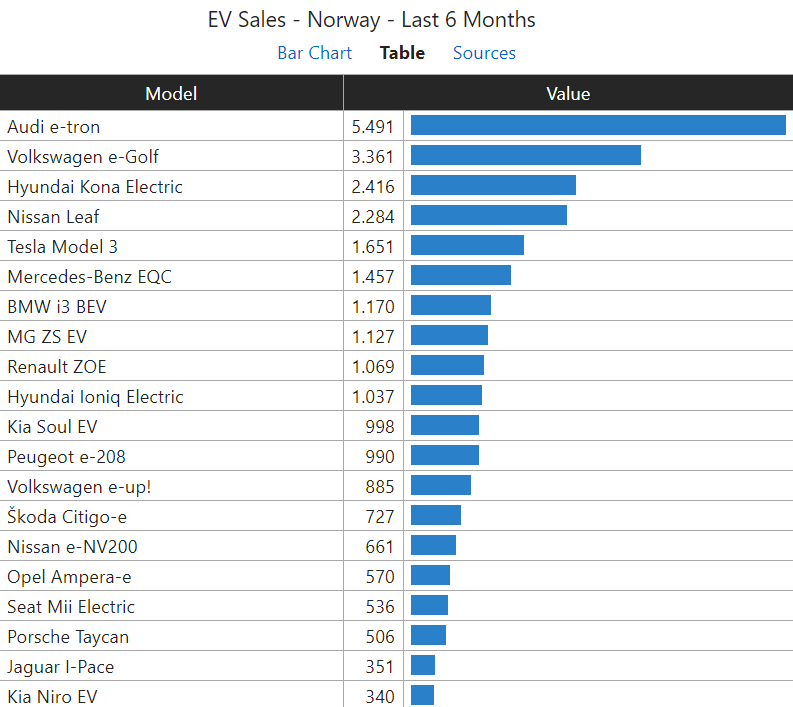Click the value 998
The height and width of the screenshot is (707, 793).
click(x=380, y=426)
